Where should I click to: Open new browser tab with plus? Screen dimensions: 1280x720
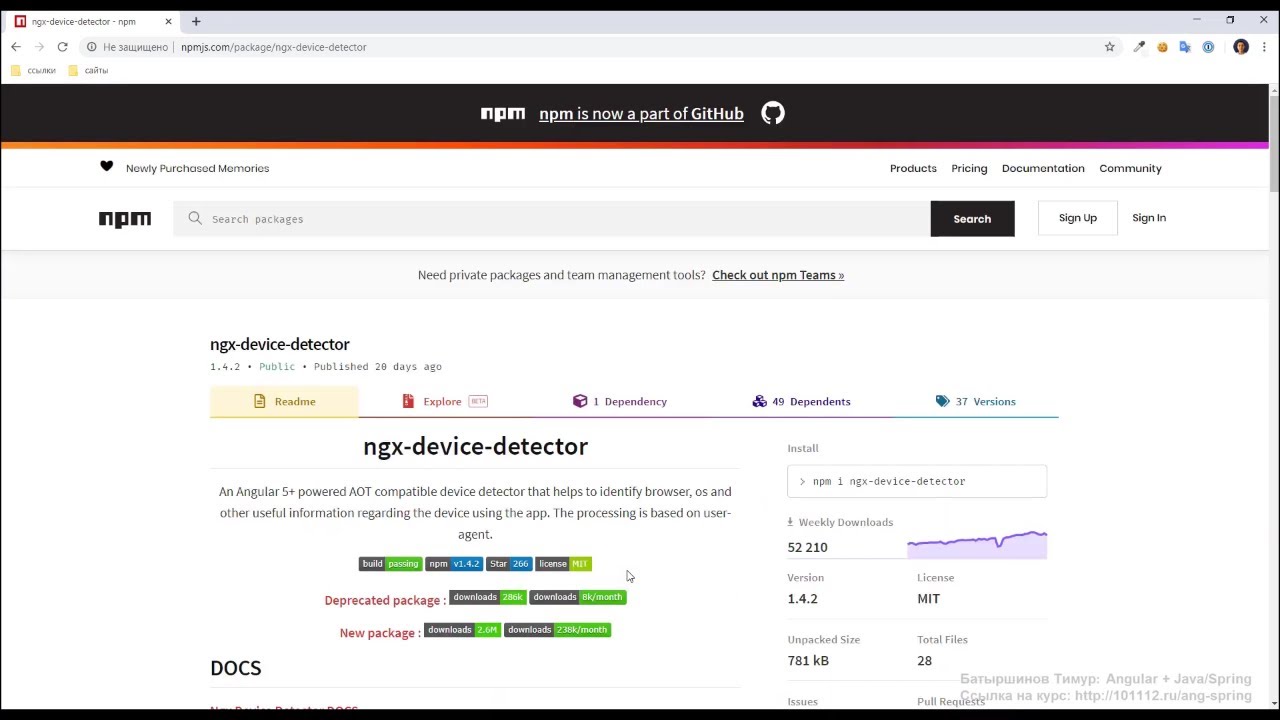[196, 21]
